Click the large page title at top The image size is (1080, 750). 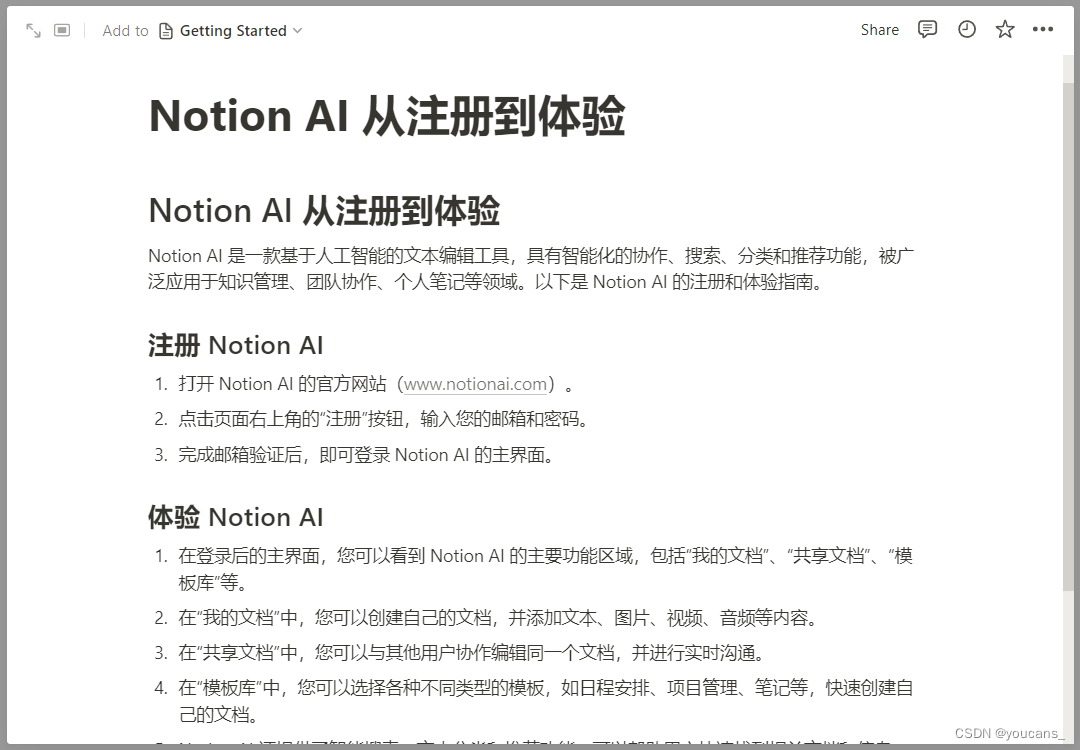pyautogui.click(x=387, y=116)
